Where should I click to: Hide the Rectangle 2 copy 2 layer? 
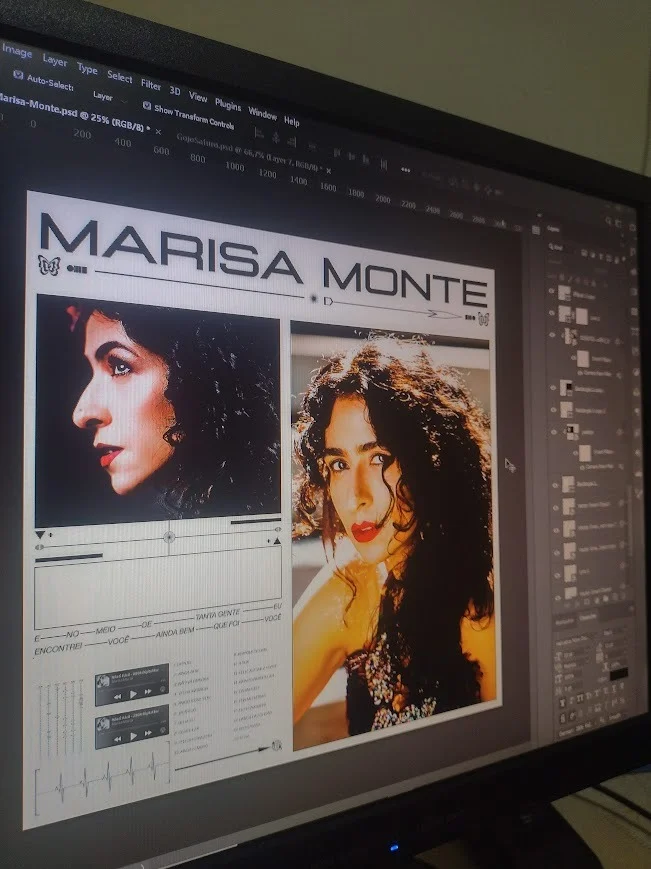[x=553, y=410]
